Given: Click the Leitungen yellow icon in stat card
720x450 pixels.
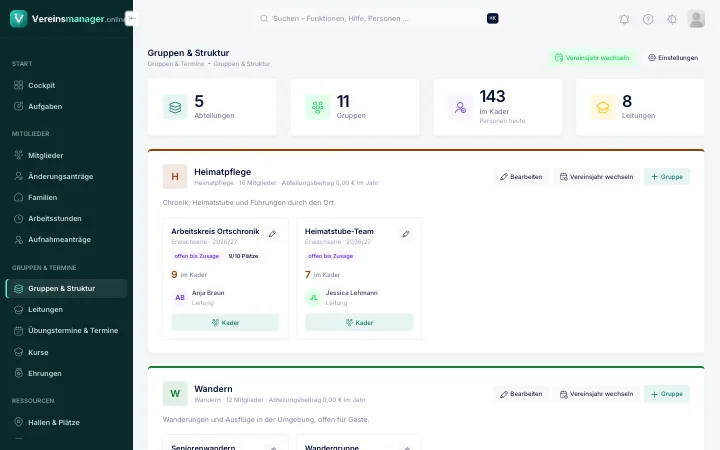Looking at the screenshot, I should (603, 107).
